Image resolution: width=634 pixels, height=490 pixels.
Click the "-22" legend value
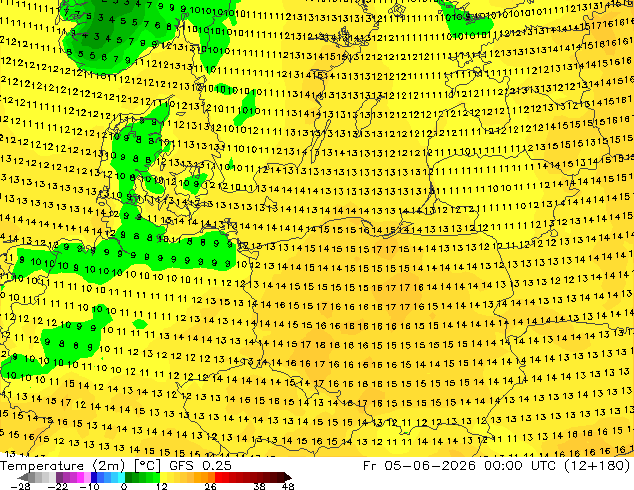(x=57, y=486)
